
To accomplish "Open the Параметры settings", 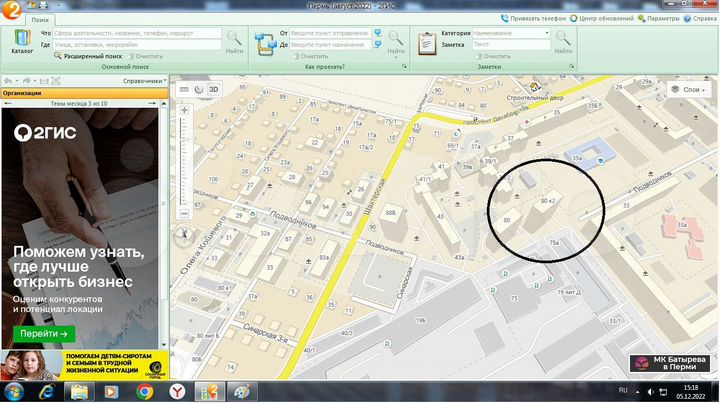I will pos(660,19).
